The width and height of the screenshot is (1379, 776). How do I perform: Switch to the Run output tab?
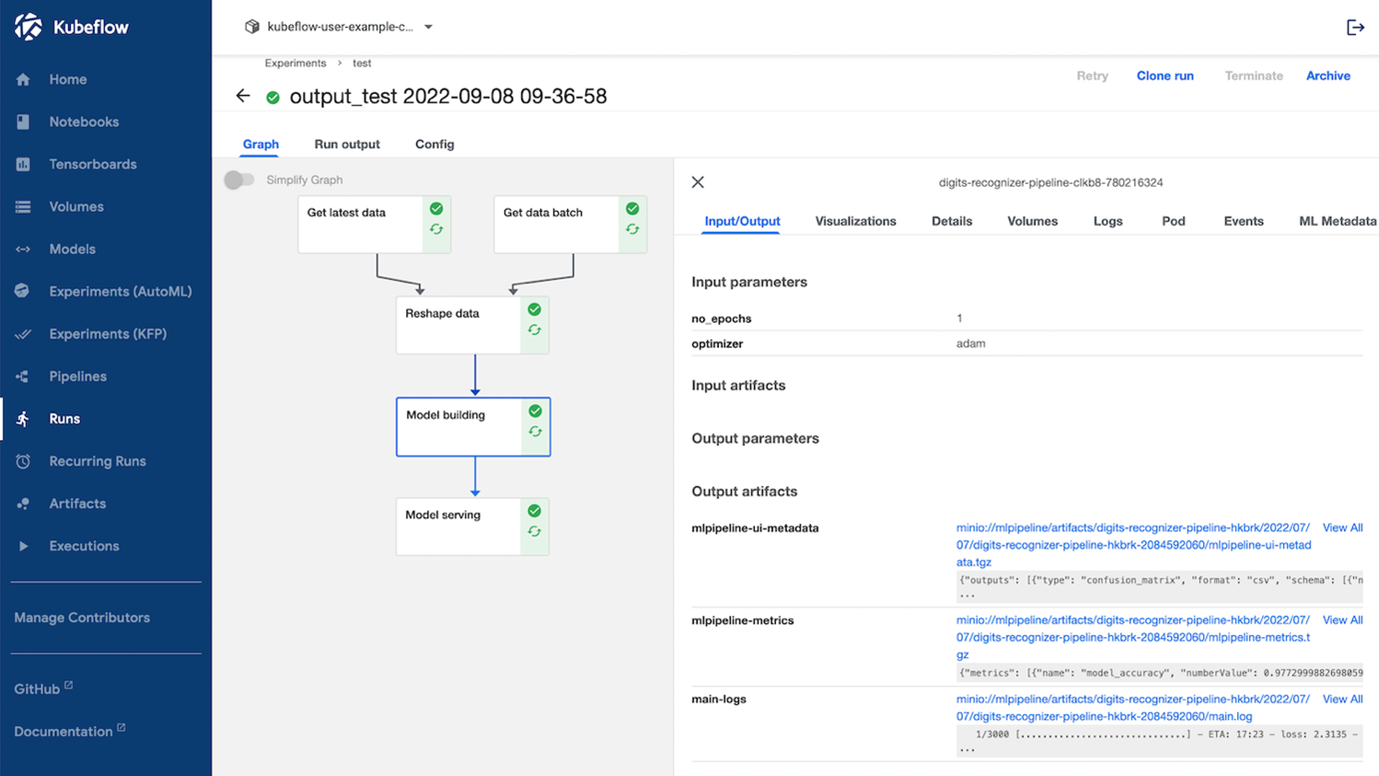[347, 144]
